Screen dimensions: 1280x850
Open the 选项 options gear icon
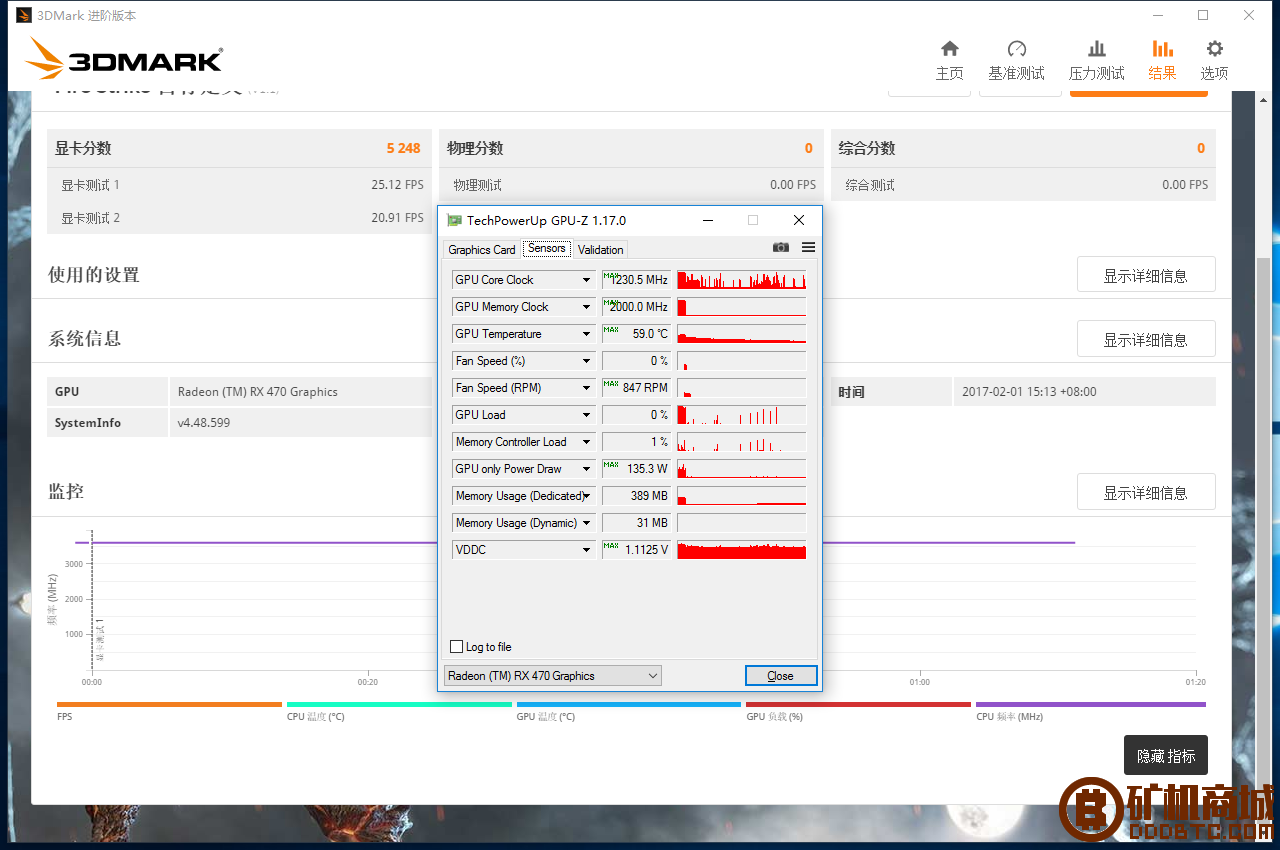1214,49
